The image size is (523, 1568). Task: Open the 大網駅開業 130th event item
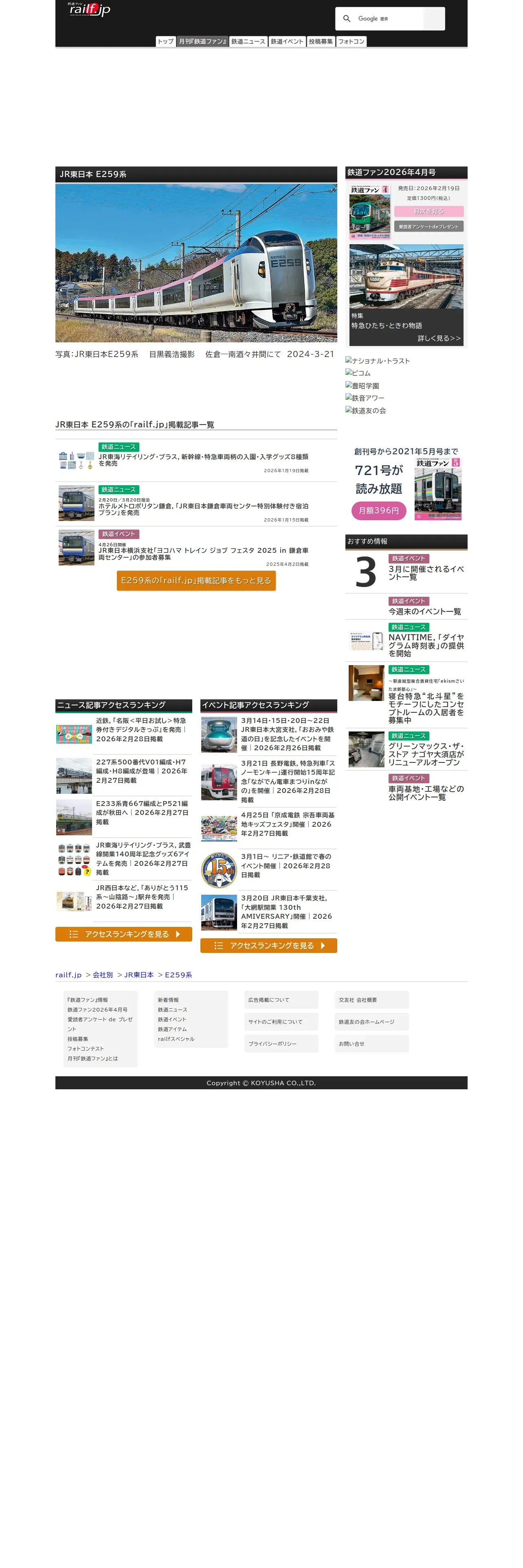pyautogui.click(x=288, y=912)
